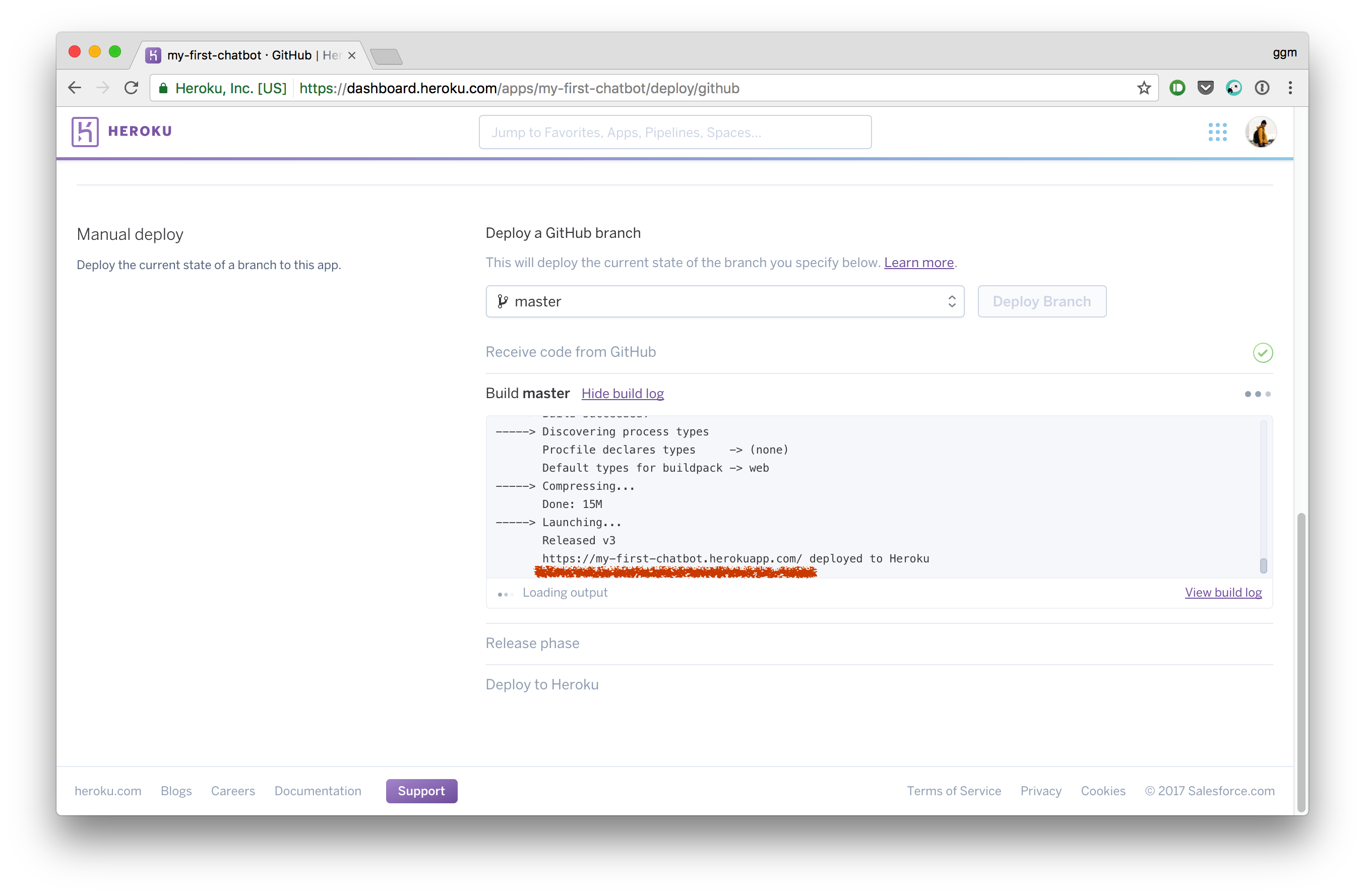Open the master branch dropdown
This screenshot has height=896, width=1365.
click(x=724, y=301)
